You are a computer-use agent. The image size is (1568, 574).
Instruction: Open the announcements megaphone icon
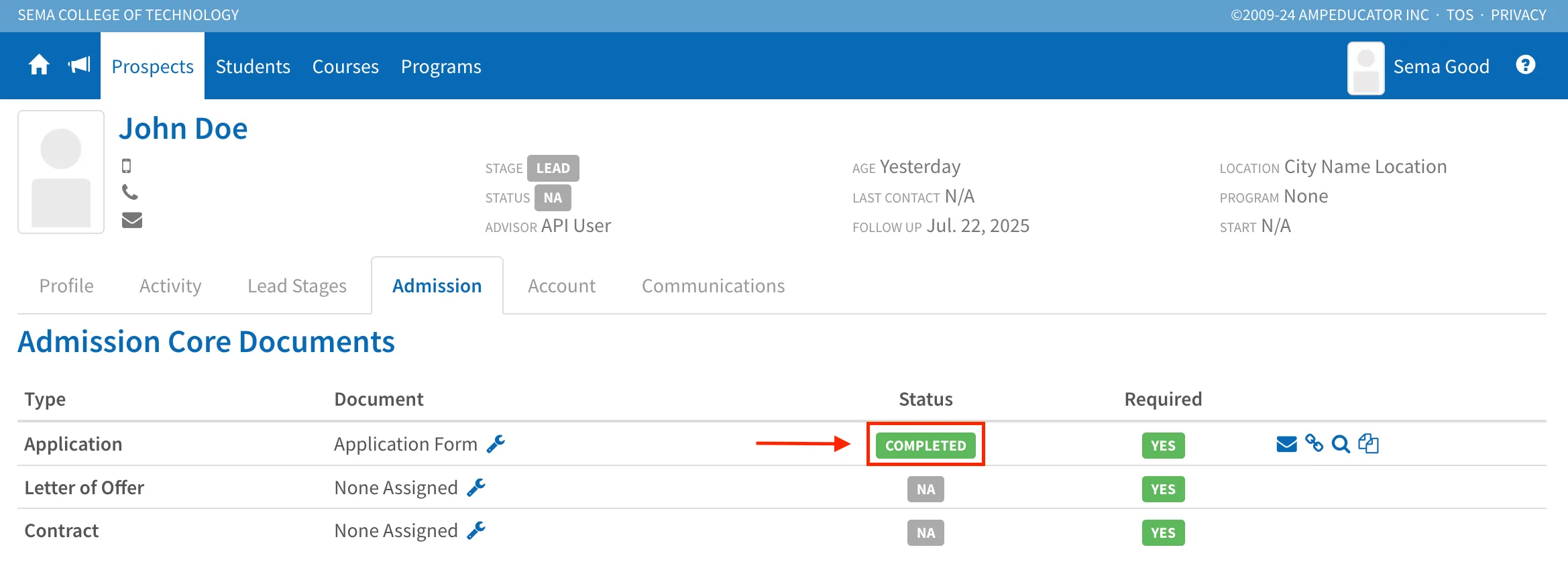pos(79,65)
